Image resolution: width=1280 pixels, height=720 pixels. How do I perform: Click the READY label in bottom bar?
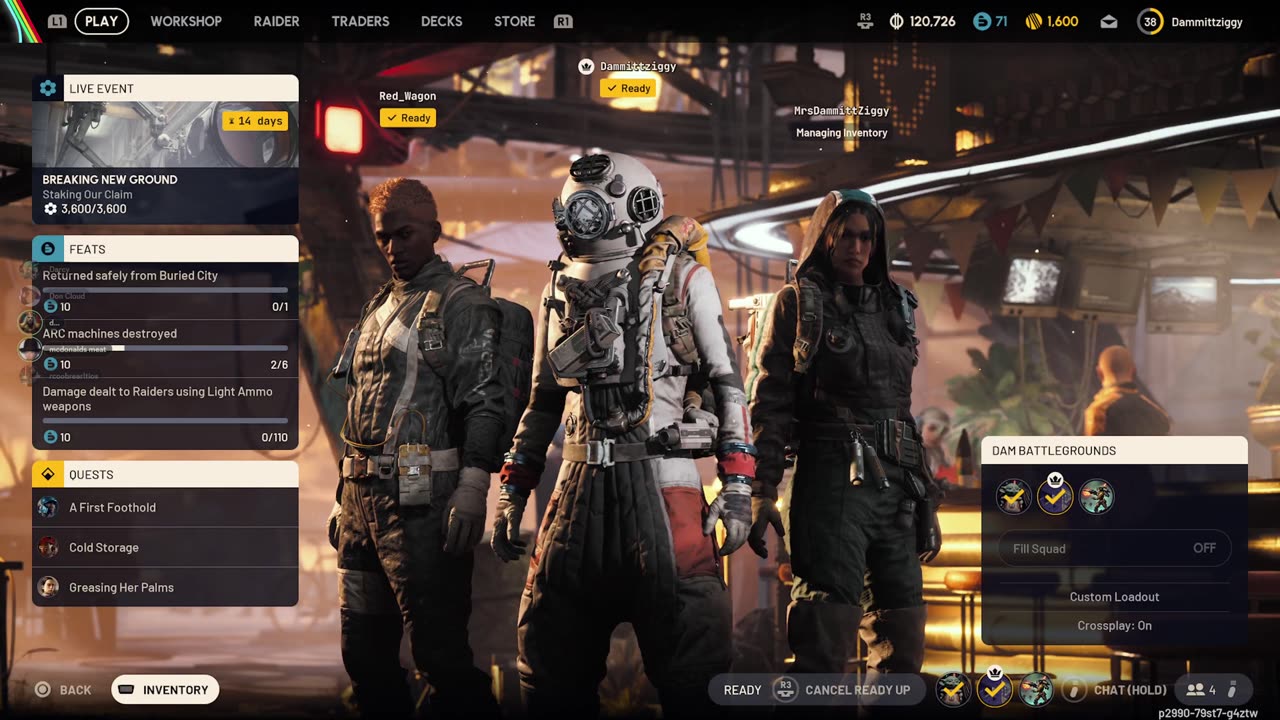[x=742, y=690]
